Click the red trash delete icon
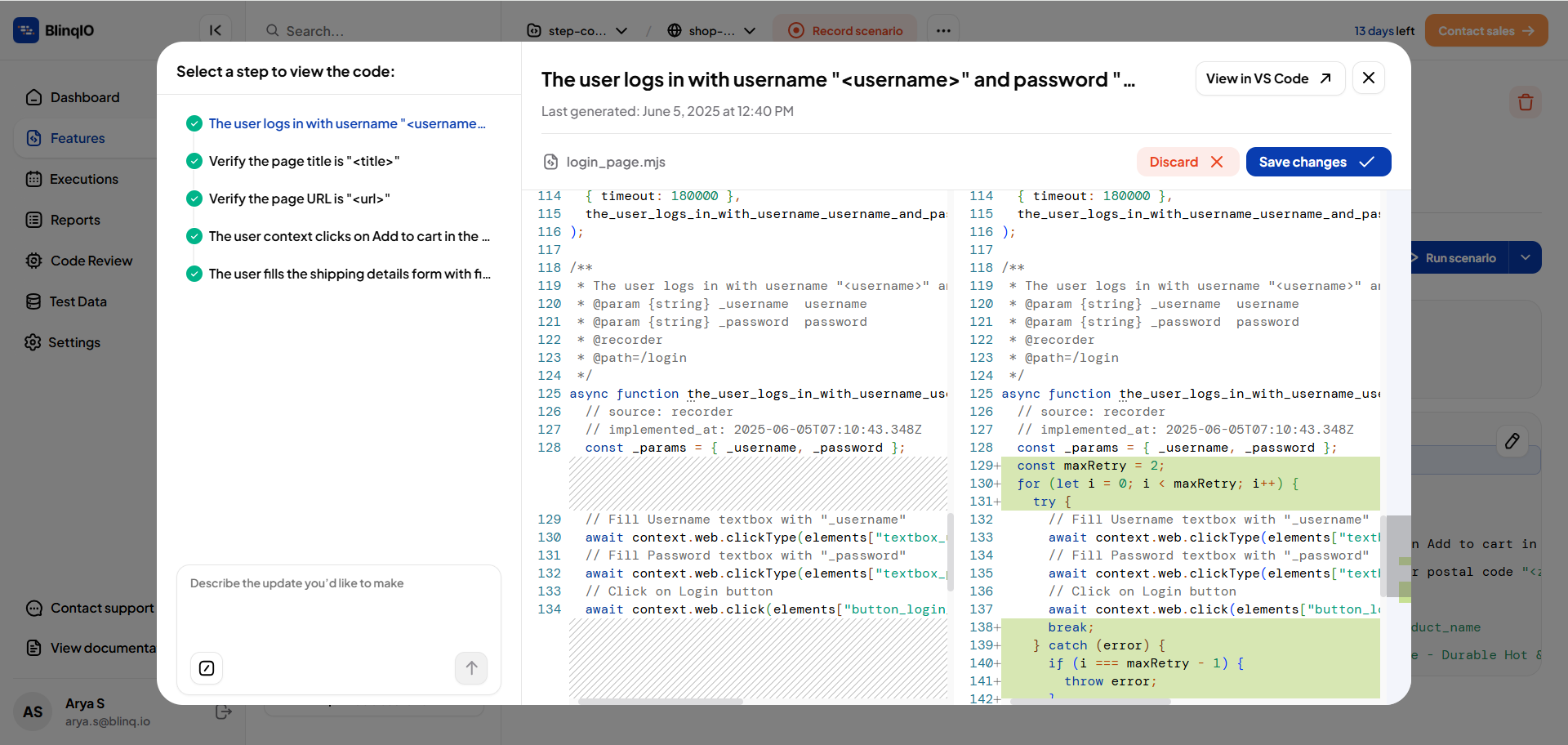Screen dimensions: 1568x745 pyautogui.click(x=1525, y=102)
